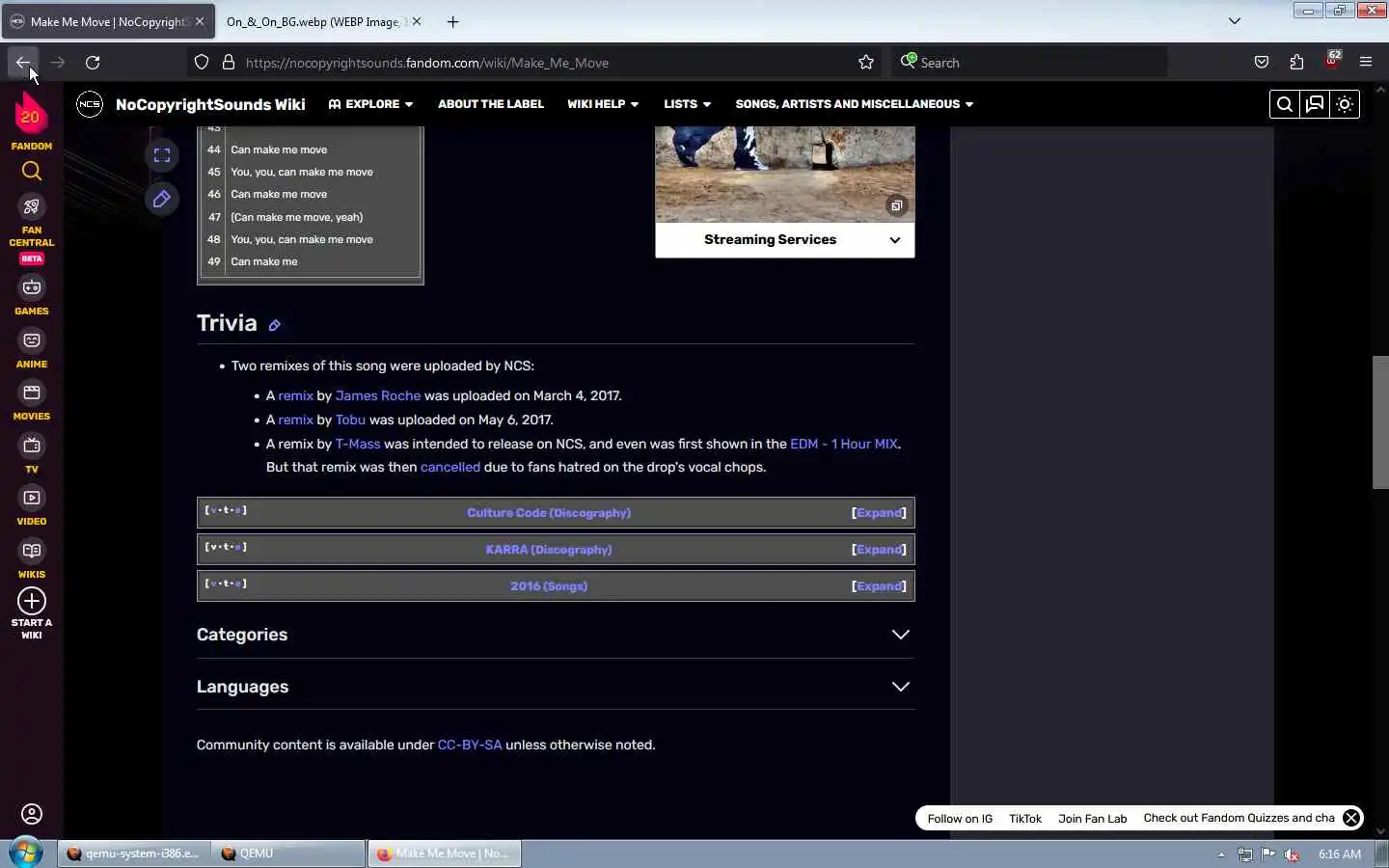Click Join Fan Lab link
The image size is (1389, 868).
tap(1092, 819)
